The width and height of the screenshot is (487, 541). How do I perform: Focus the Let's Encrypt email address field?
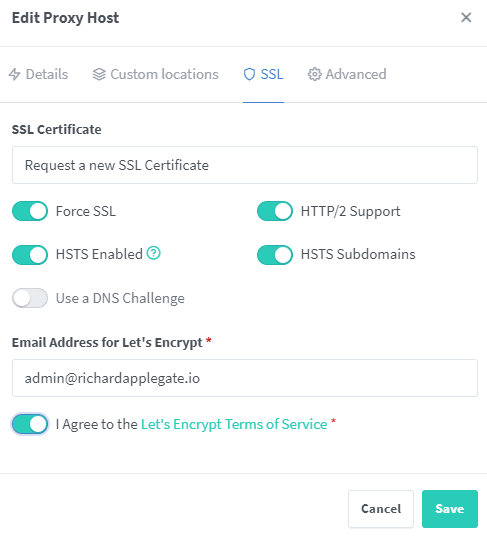tap(245, 378)
